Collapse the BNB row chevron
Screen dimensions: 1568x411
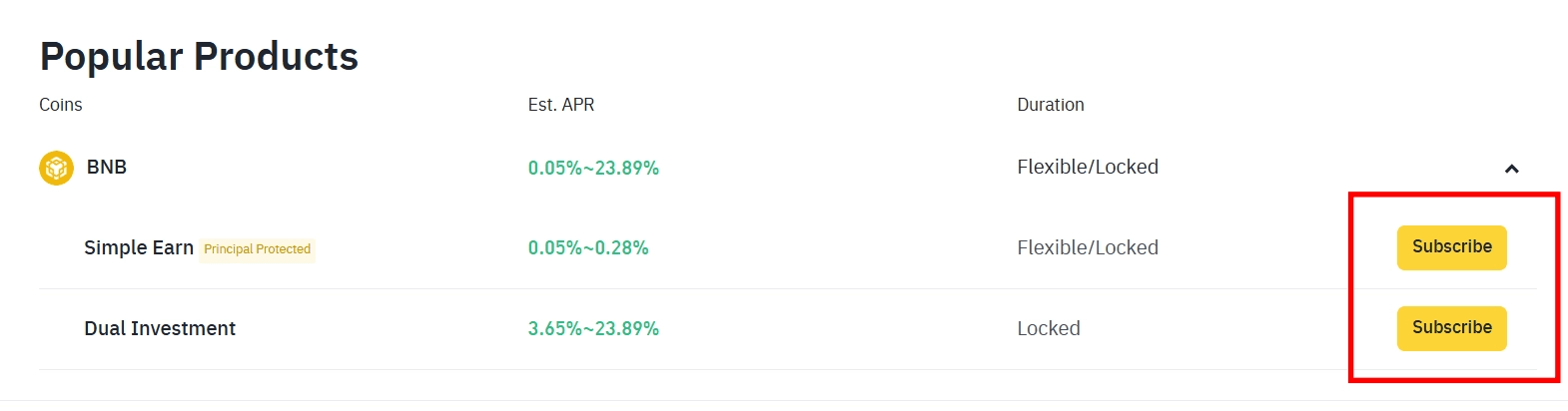(1511, 169)
